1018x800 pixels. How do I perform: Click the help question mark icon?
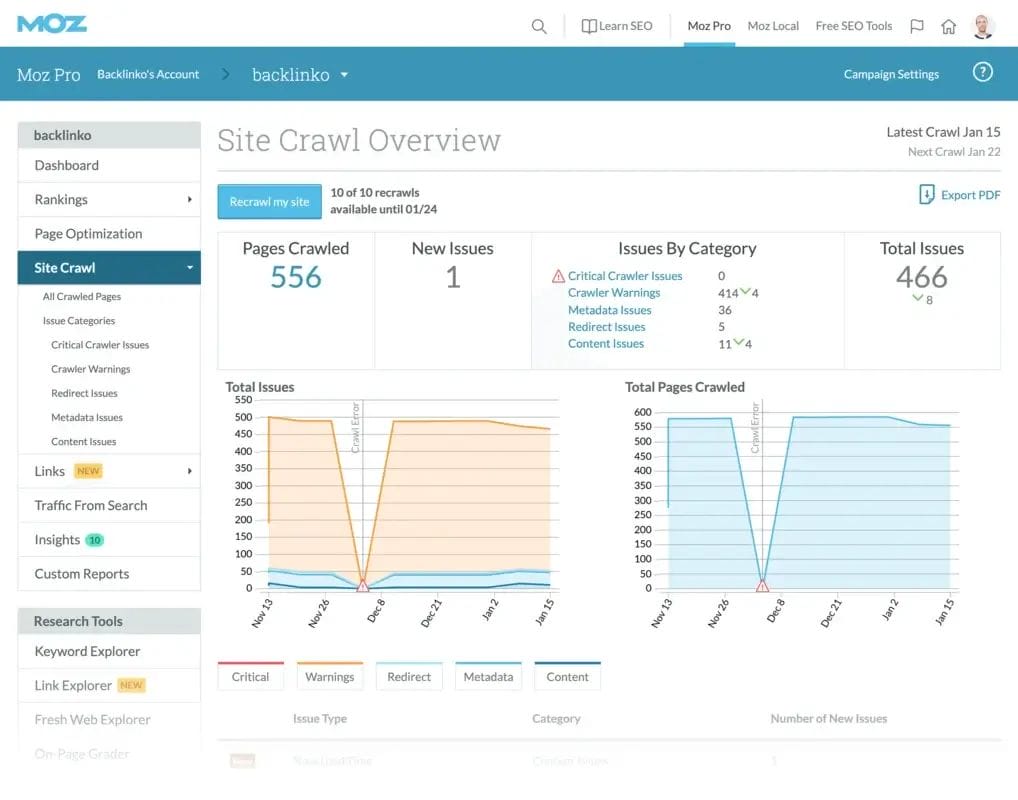tap(983, 73)
